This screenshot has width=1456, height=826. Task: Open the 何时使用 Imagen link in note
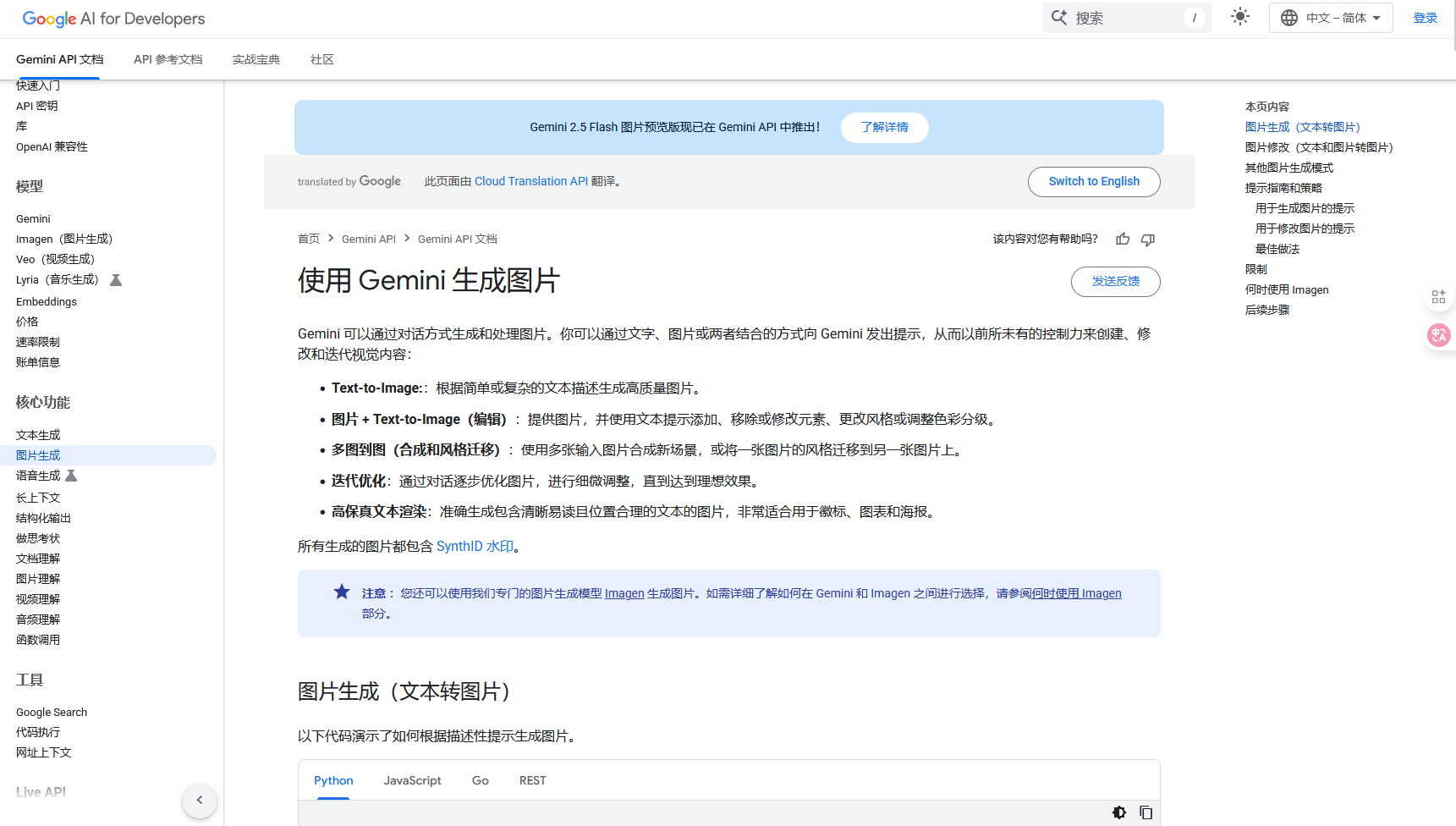coord(1077,593)
